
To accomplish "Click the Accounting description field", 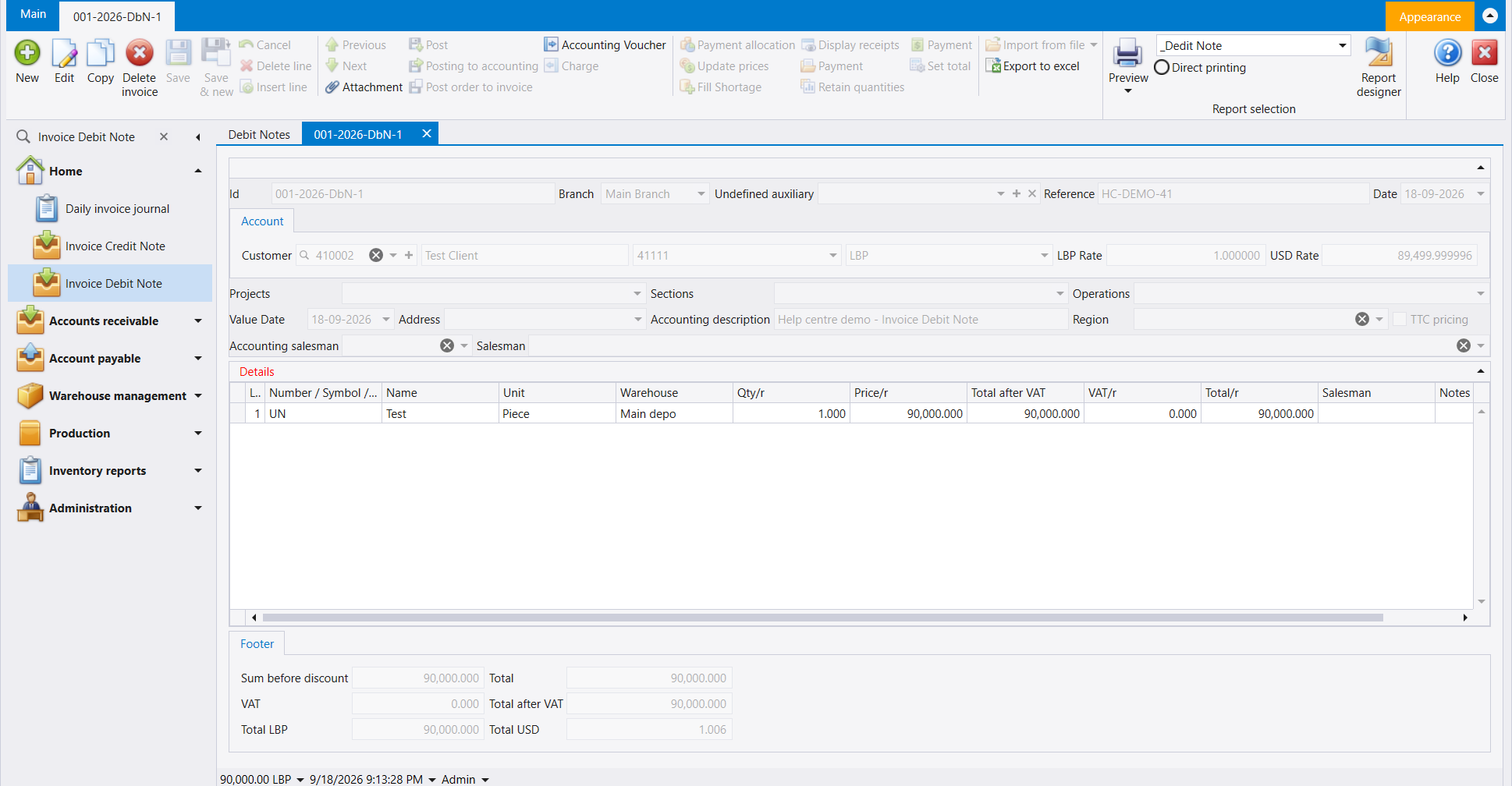I will tap(921, 320).
